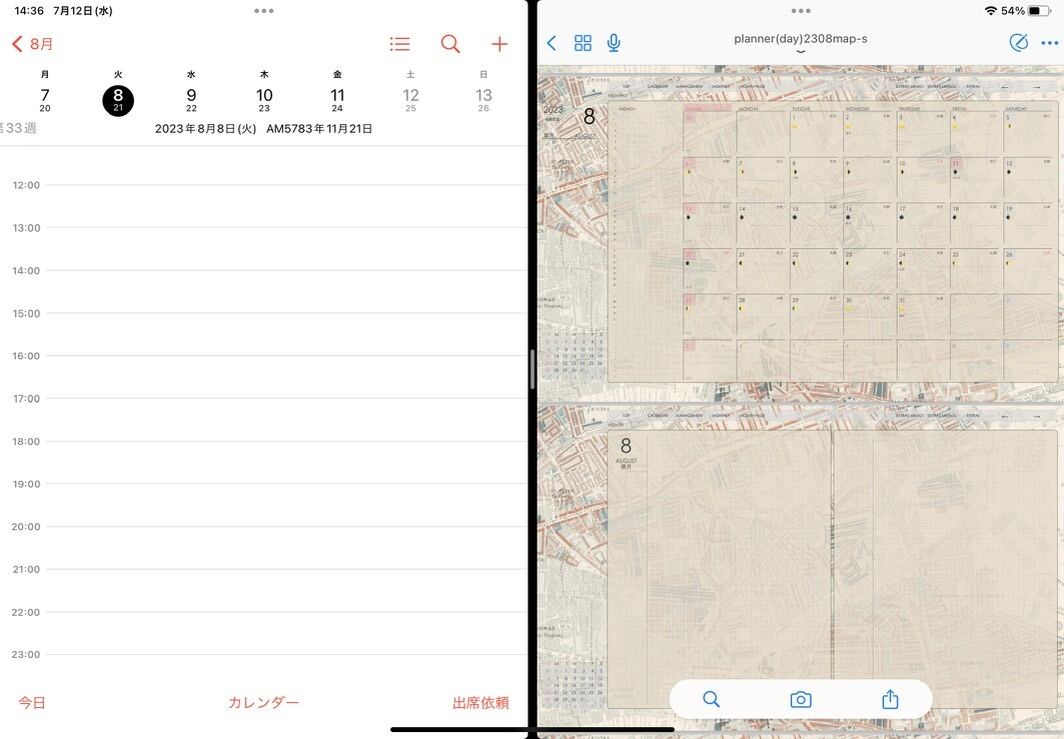This screenshot has height=739, width=1064.
Task: Open the August 1 cell in the planner
Action: click(816, 133)
